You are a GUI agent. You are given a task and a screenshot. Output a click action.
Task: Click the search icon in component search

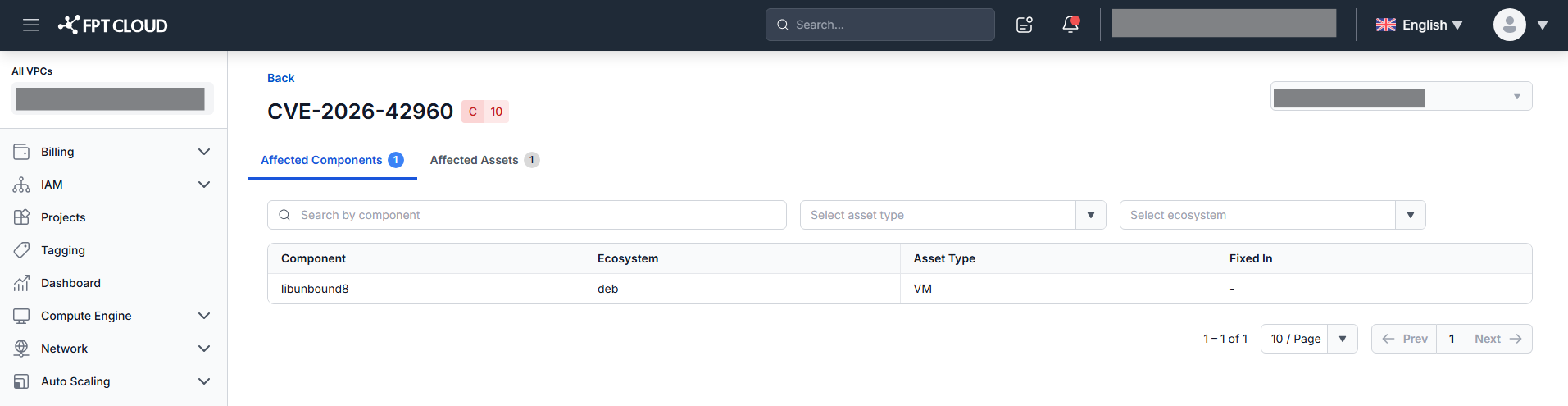coord(284,215)
